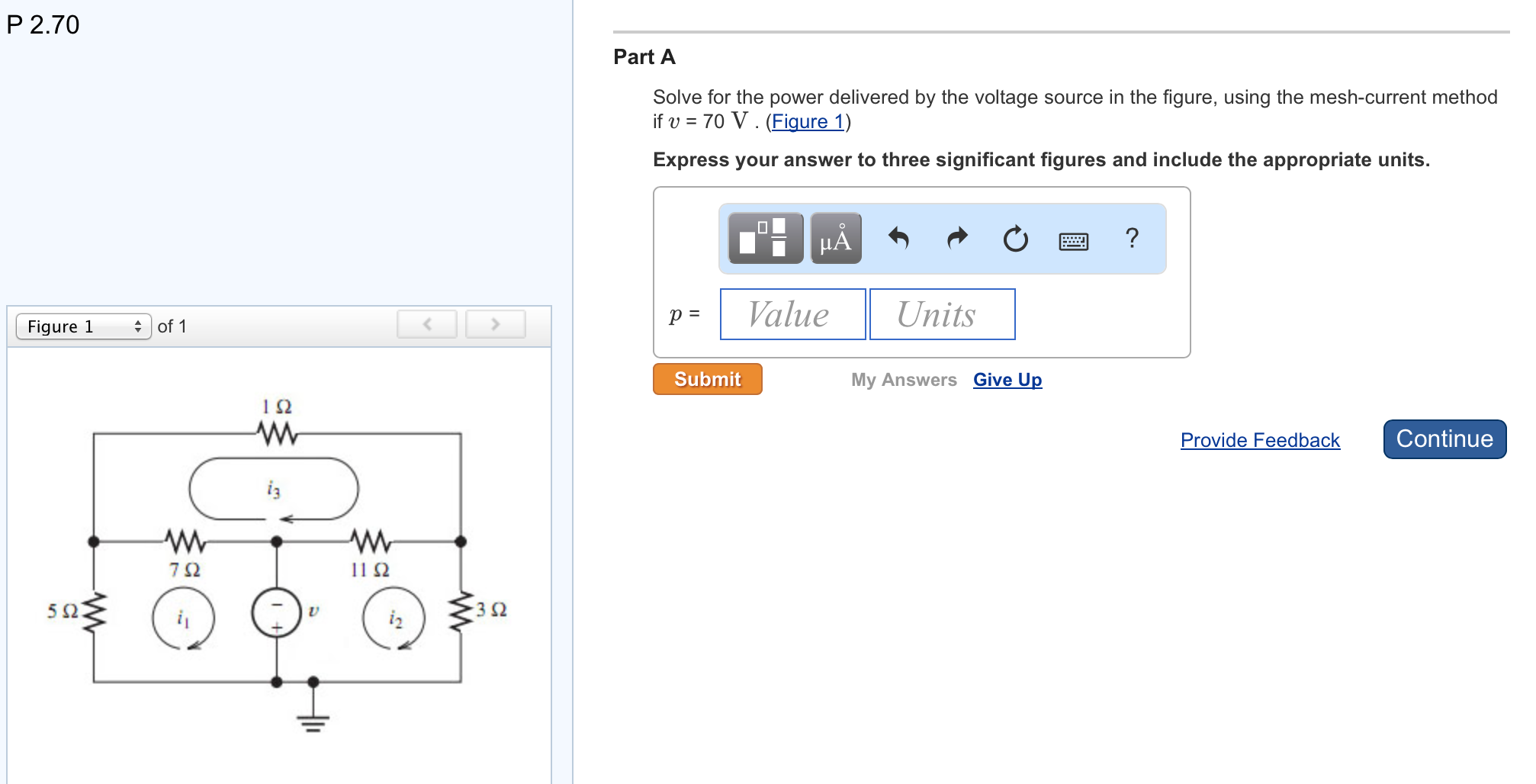Open the Give Up link
The image size is (1536, 784).
click(x=1006, y=379)
